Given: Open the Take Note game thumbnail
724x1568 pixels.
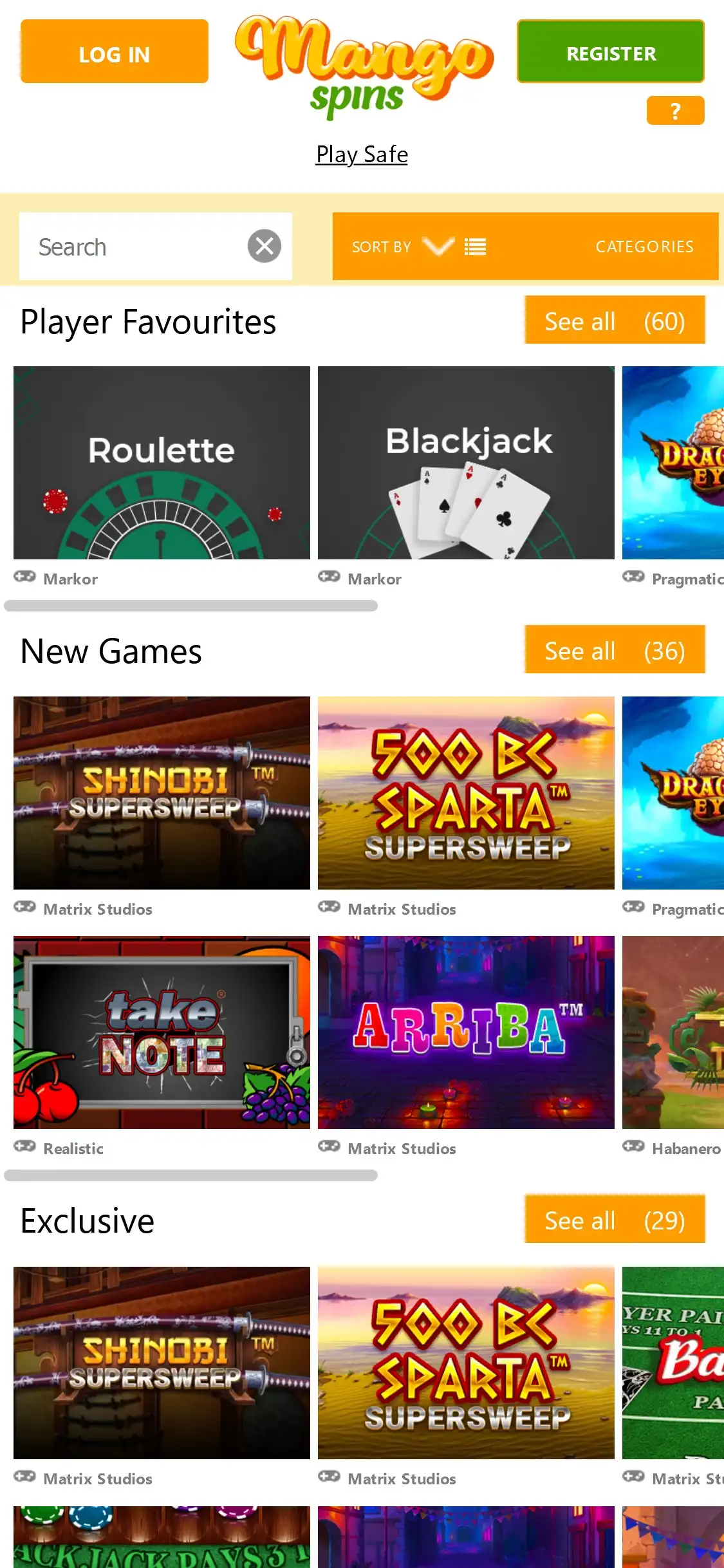Looking at the screenshot, I should click(x=162, y=1032).
